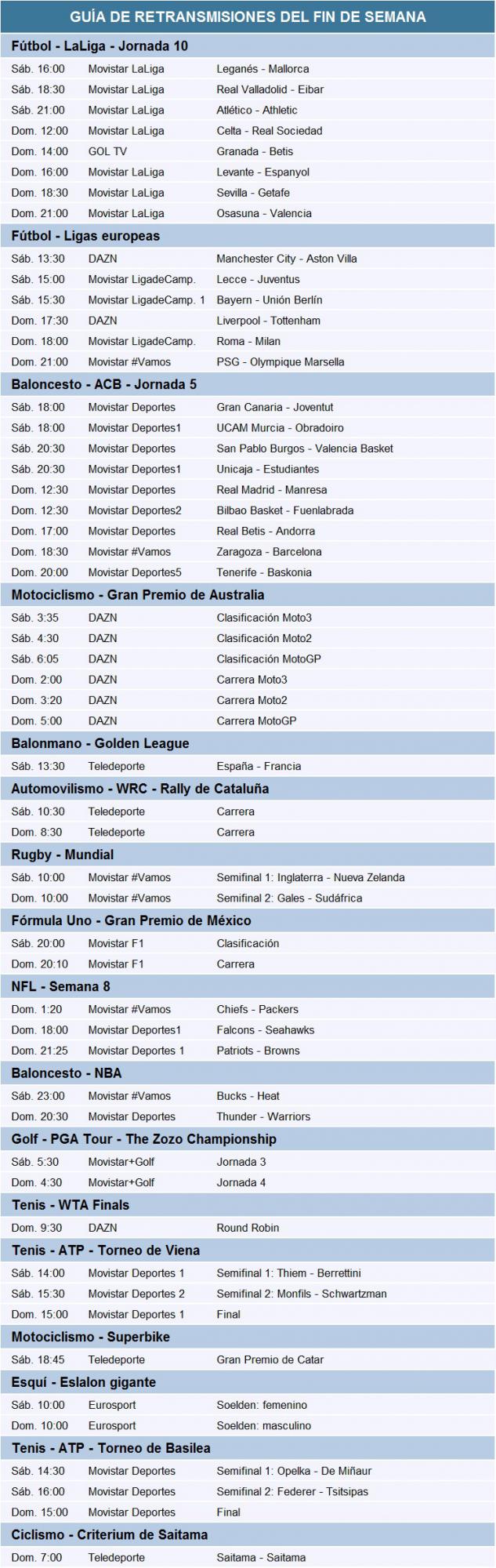
Task: Click the España - Francia handball match
Action: 259,767
